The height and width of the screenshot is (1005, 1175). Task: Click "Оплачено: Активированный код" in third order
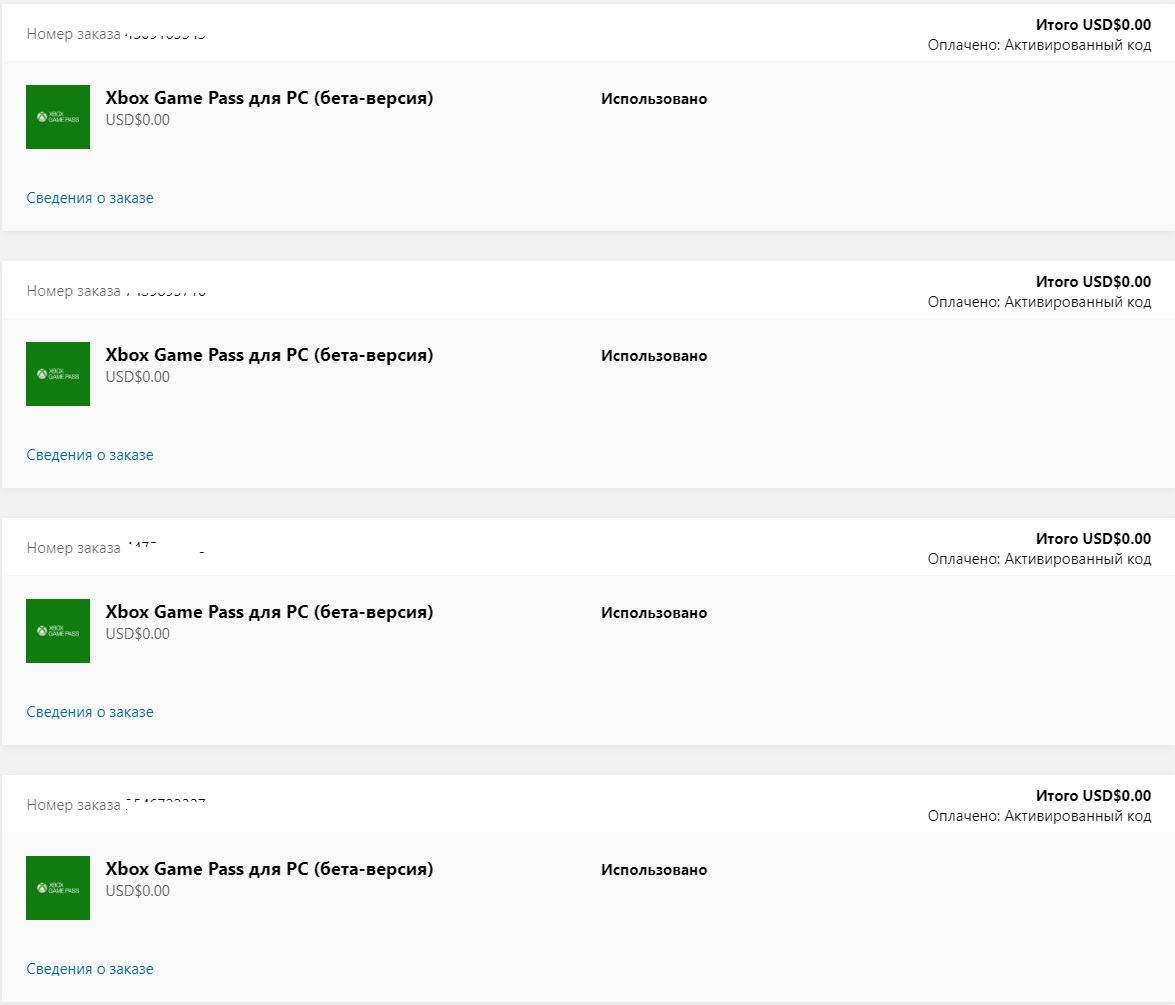point(1039,559)
